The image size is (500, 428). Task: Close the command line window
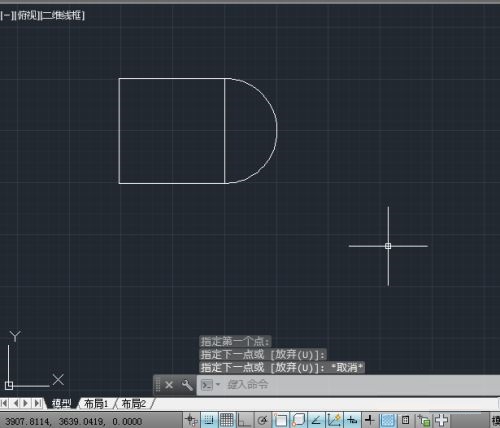(169, 385)
